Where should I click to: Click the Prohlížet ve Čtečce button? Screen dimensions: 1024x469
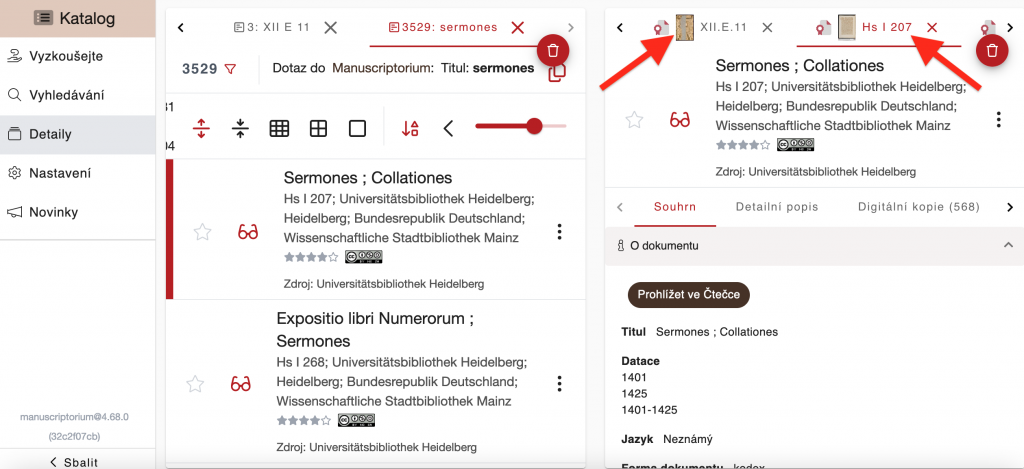pos(688,294)
